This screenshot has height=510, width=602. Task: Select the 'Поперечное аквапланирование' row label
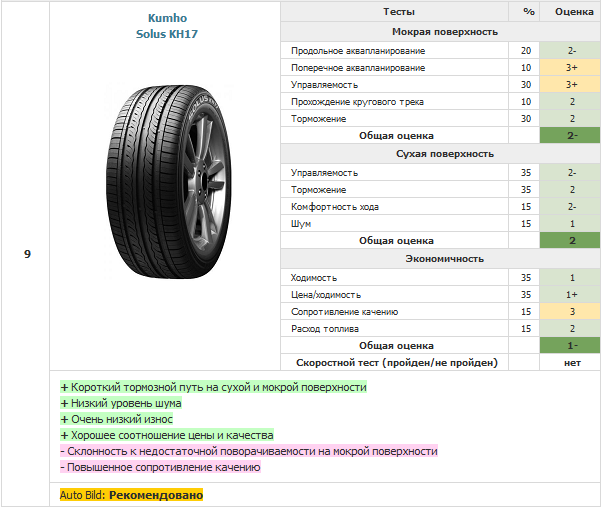(358, 68)
